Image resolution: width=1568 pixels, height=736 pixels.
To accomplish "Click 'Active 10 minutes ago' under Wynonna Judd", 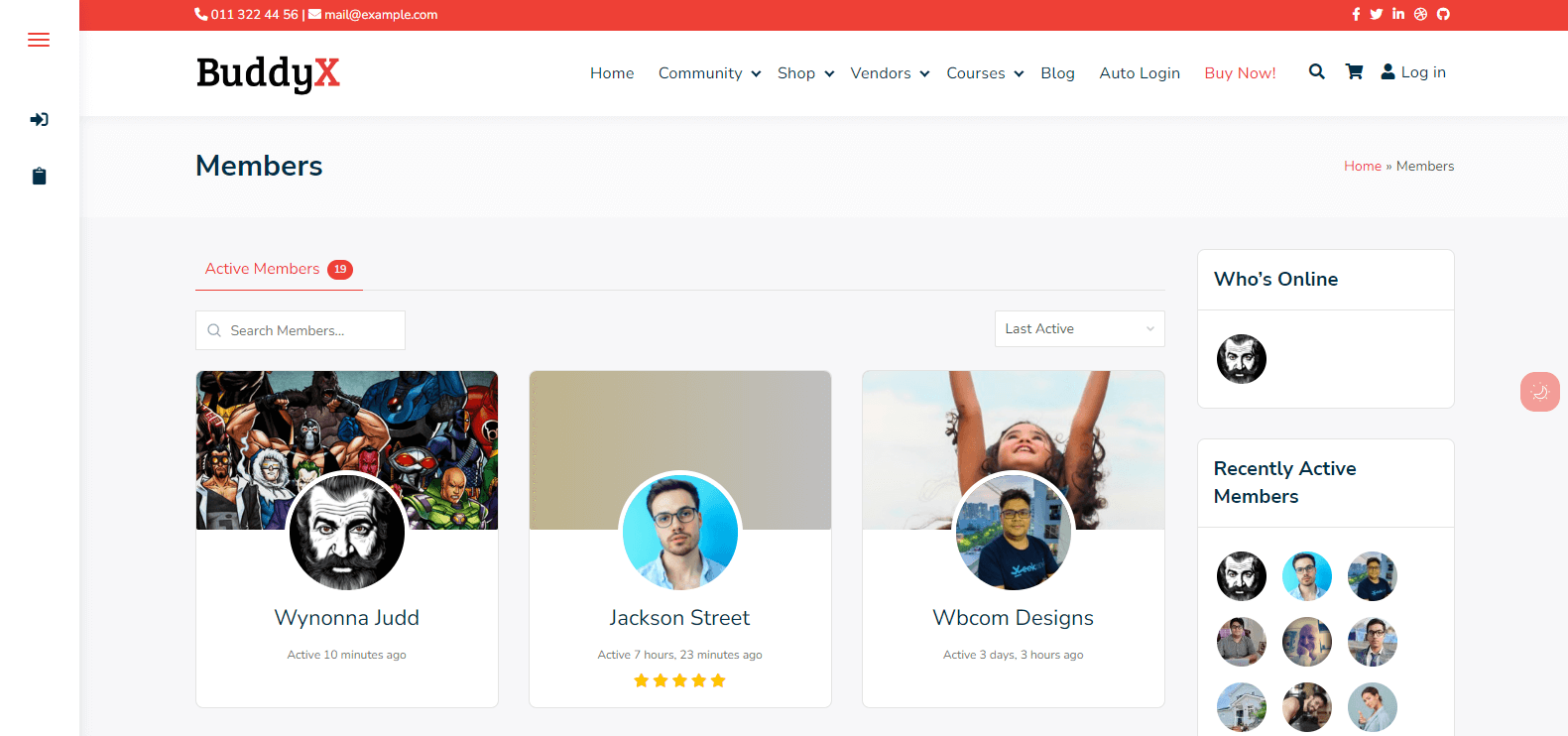I will click(x=347, y=655).
